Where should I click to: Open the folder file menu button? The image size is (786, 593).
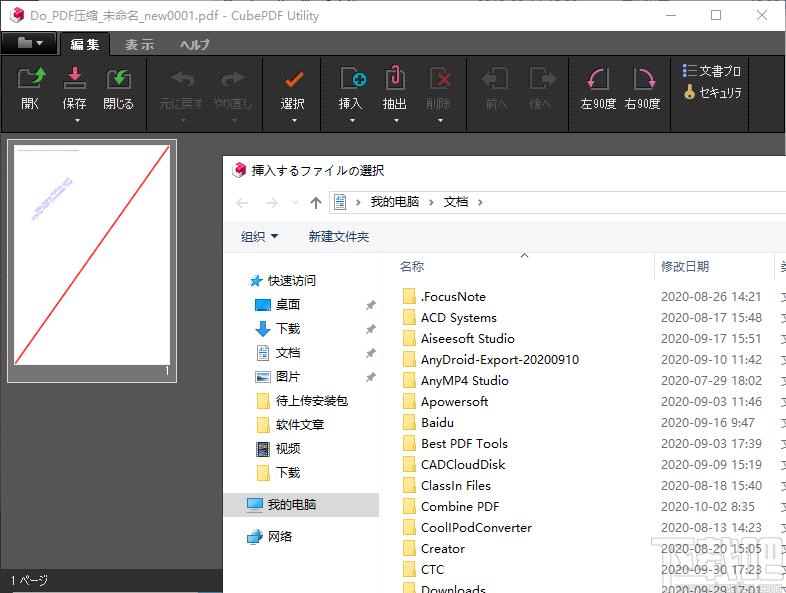pyautogui.click(x=29, y=44)
